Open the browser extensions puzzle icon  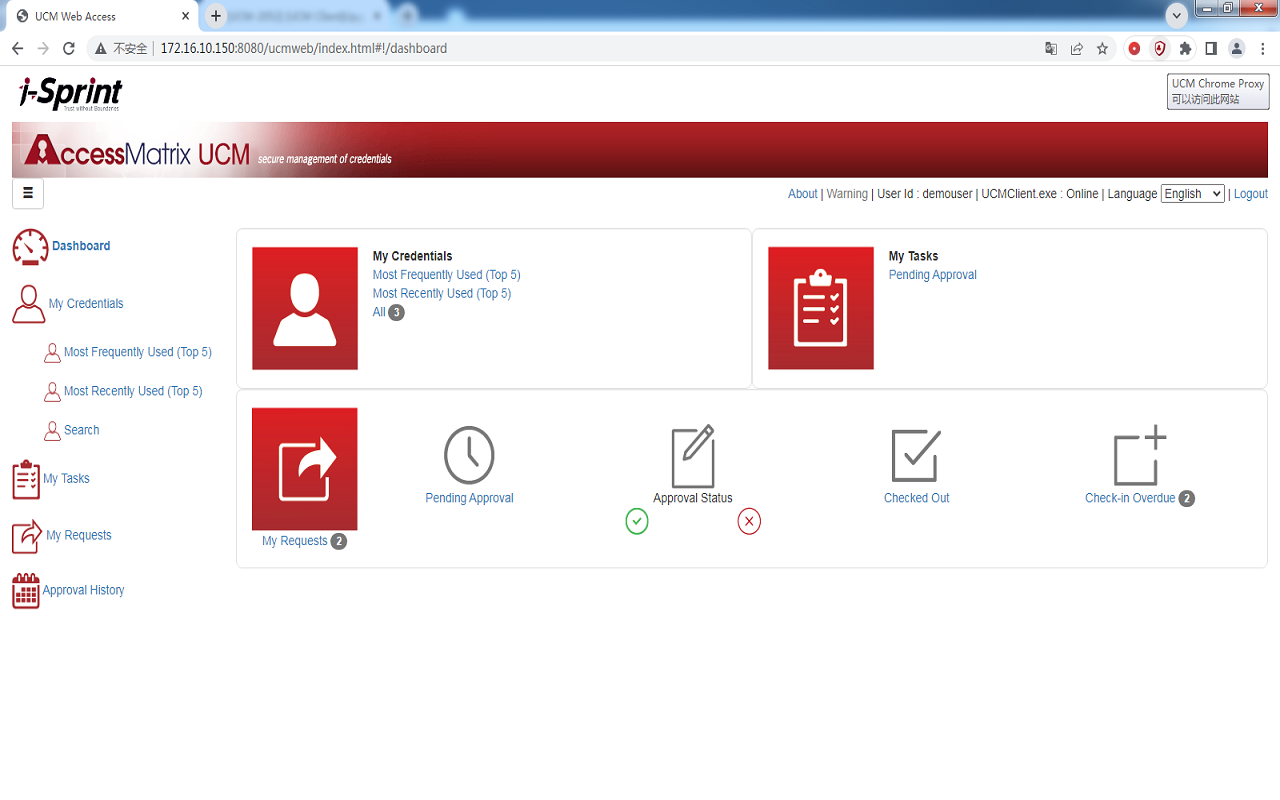pos(1185,48)
